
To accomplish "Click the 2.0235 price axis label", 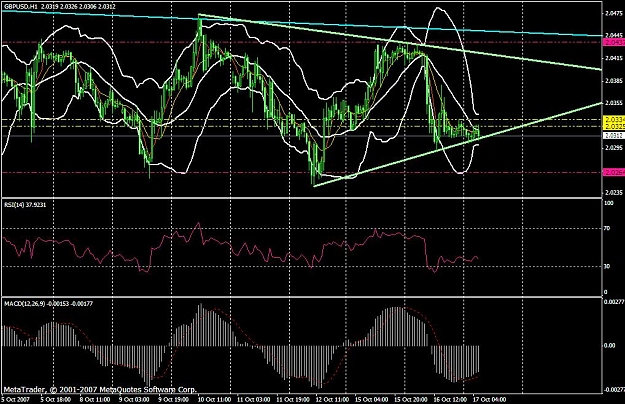I will click(x=614, y=192).
